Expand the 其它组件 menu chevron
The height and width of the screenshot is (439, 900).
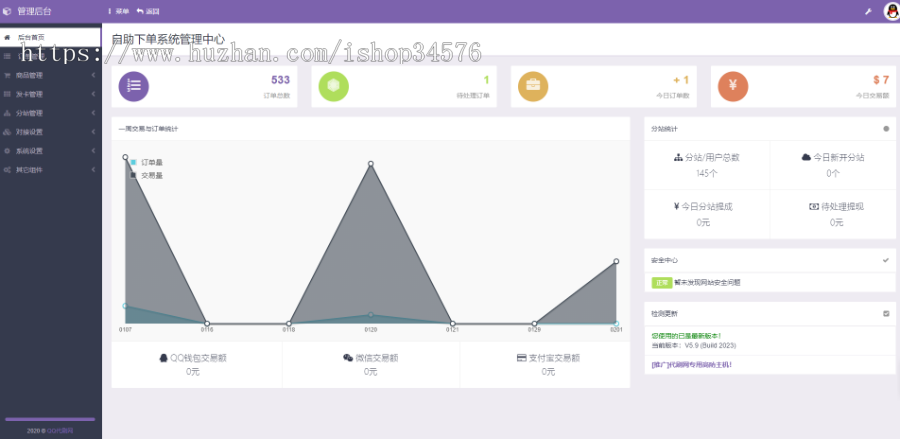click(93, 170)
